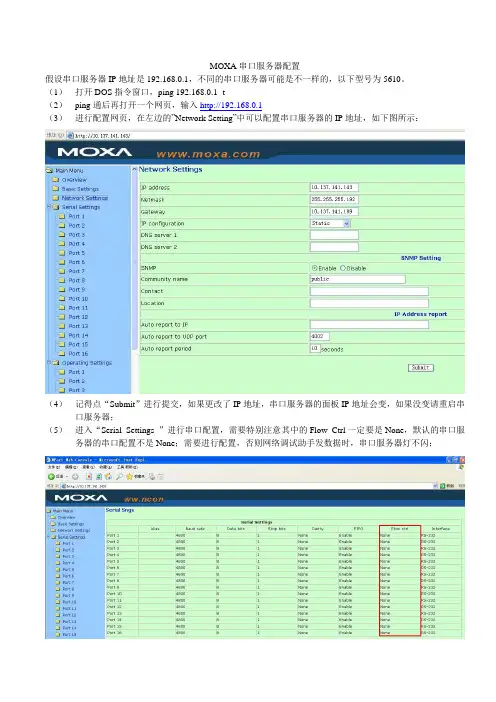Screen dimensions: 496x702
Task: Click the Auto report to UDP port field
Action: click(x=320, y=336)
